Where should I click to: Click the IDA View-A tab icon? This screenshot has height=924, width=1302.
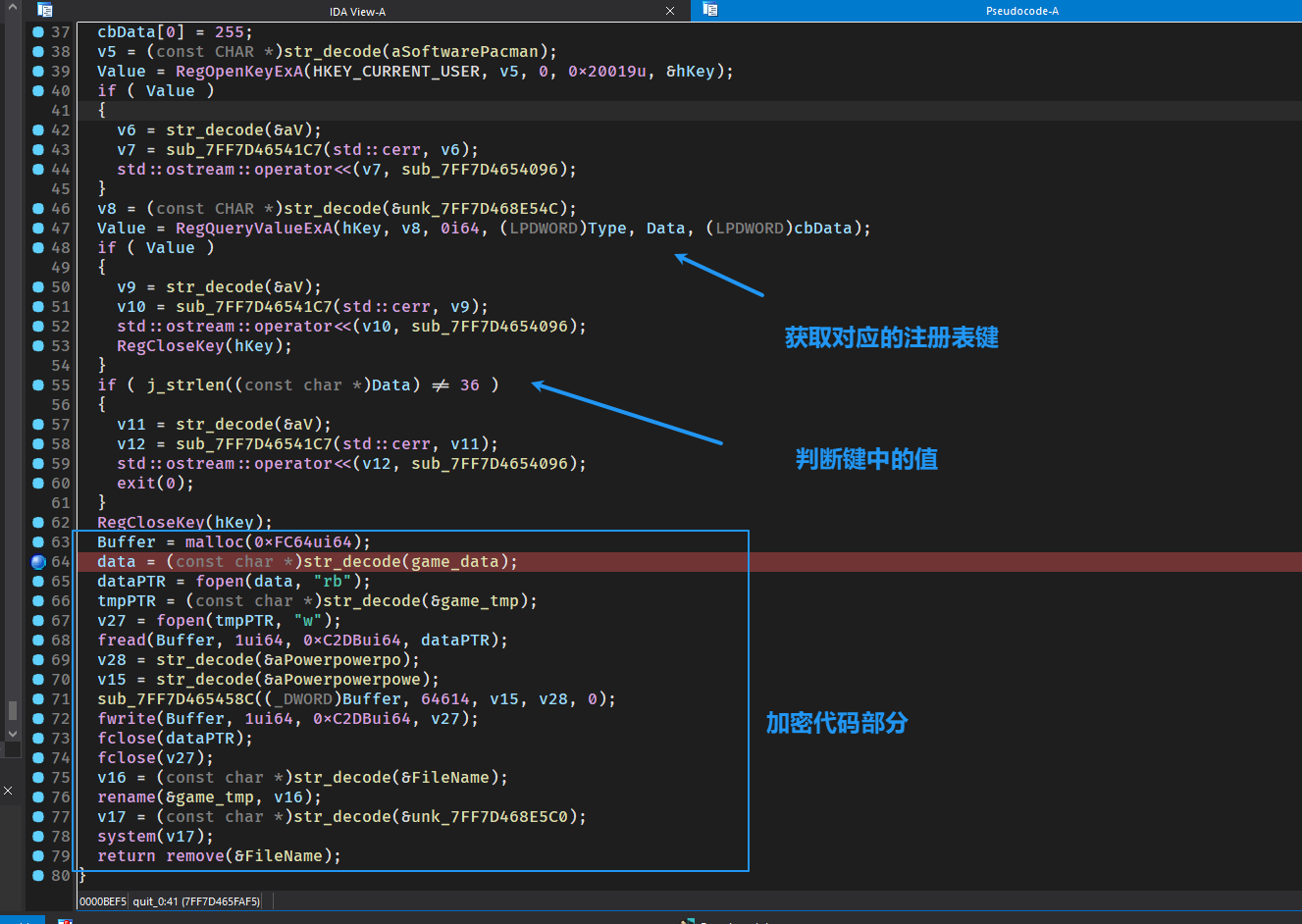click(44, 10)
